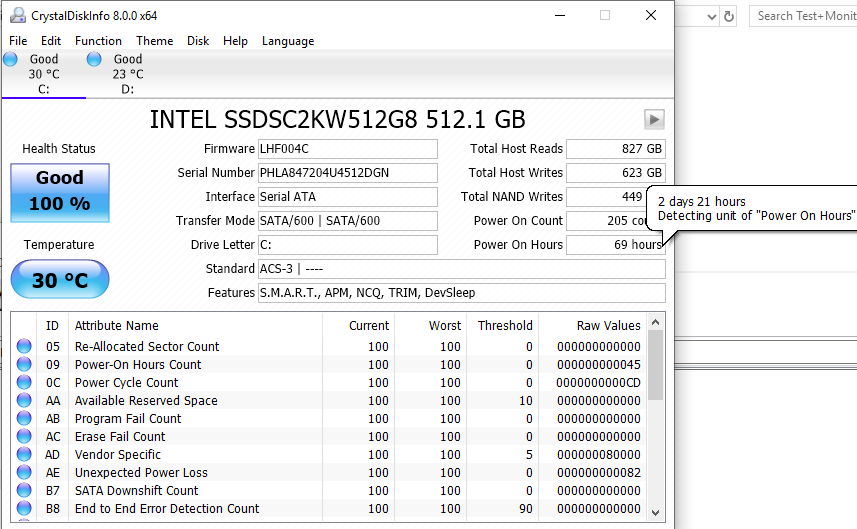
Task: Click status icon for End to End Error Detection
Action: (x=24, y=508)
